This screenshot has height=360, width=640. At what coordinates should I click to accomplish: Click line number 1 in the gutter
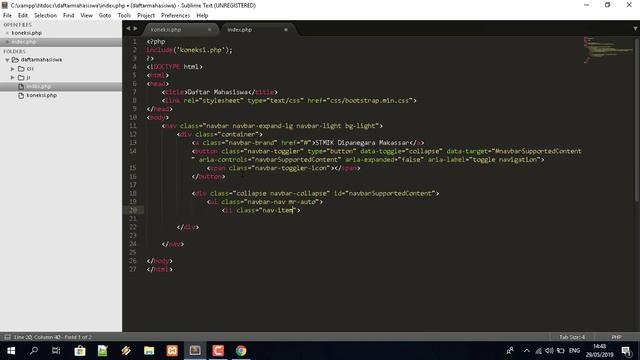(135, 42)
